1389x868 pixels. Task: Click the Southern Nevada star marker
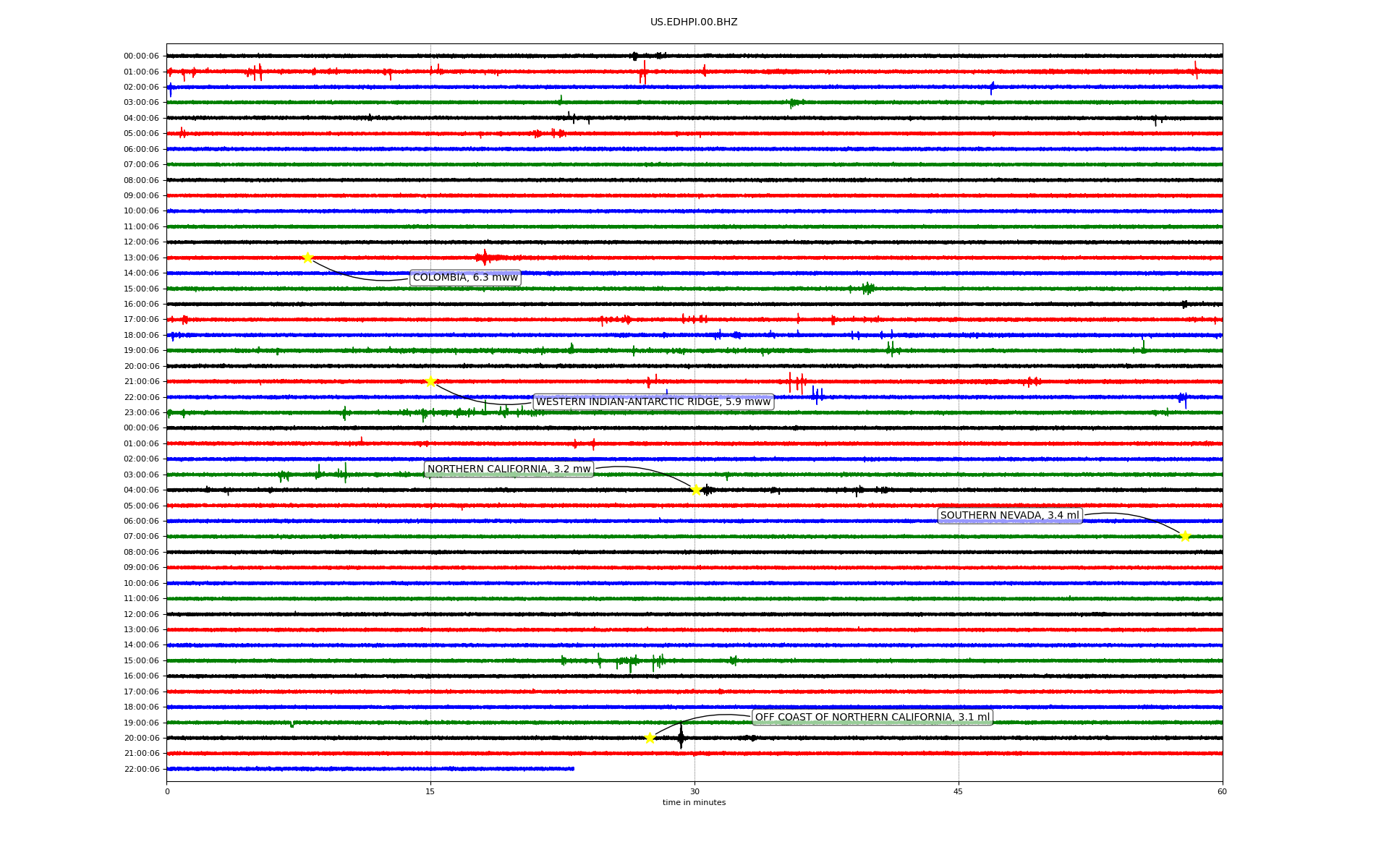(1185, 536)
